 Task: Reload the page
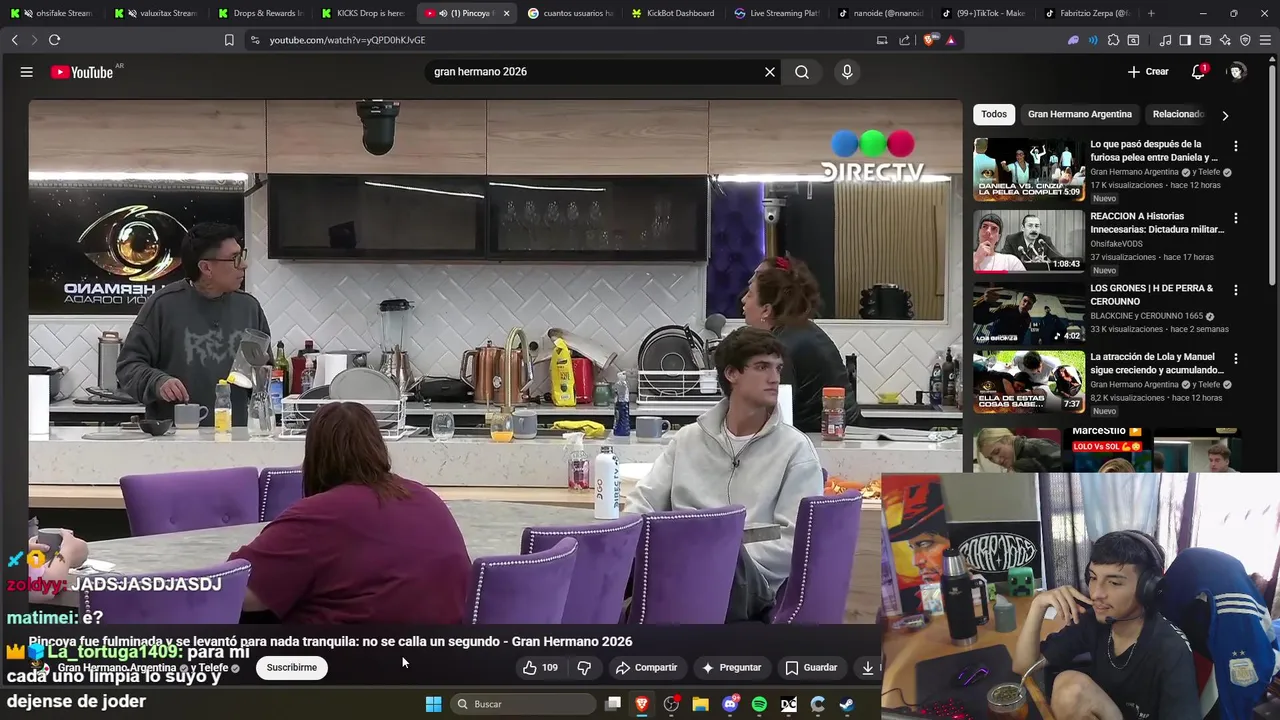tap(54, 40)
